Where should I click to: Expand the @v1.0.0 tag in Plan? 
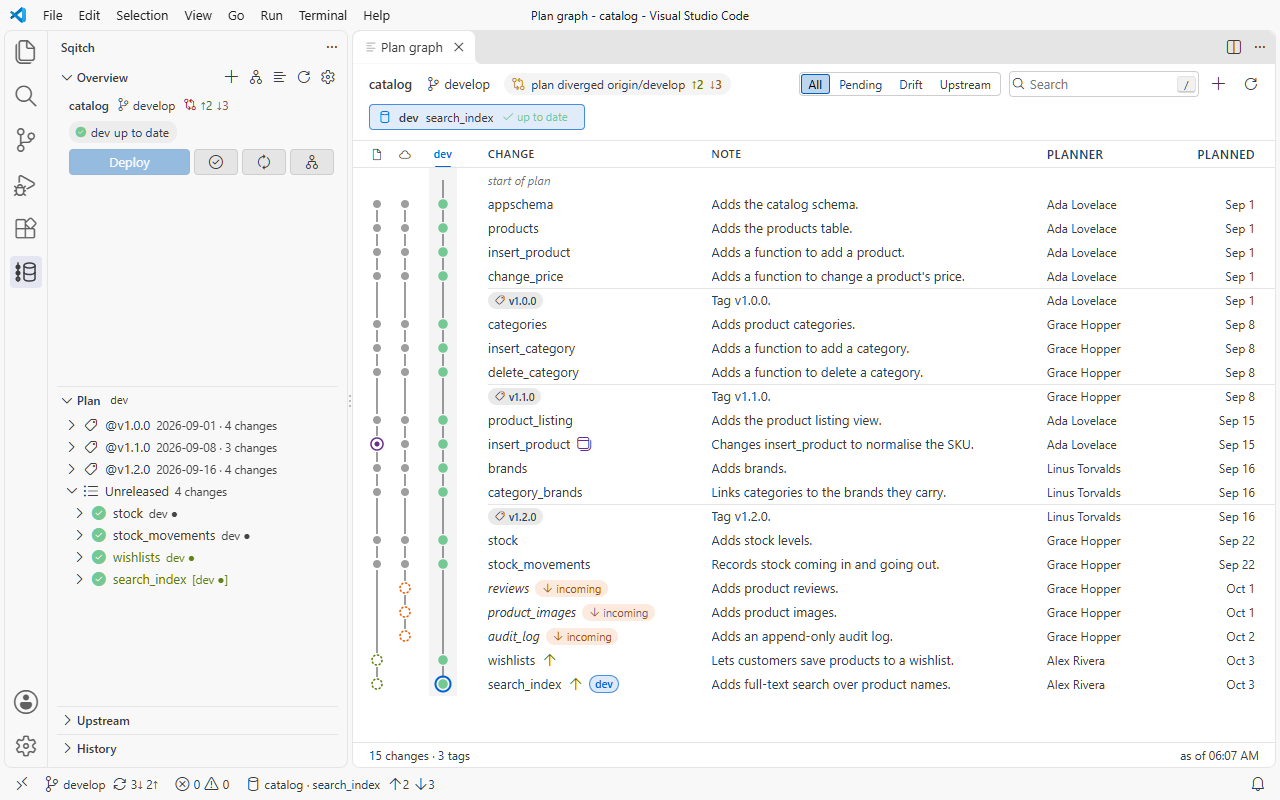click(x=72, y=426)
